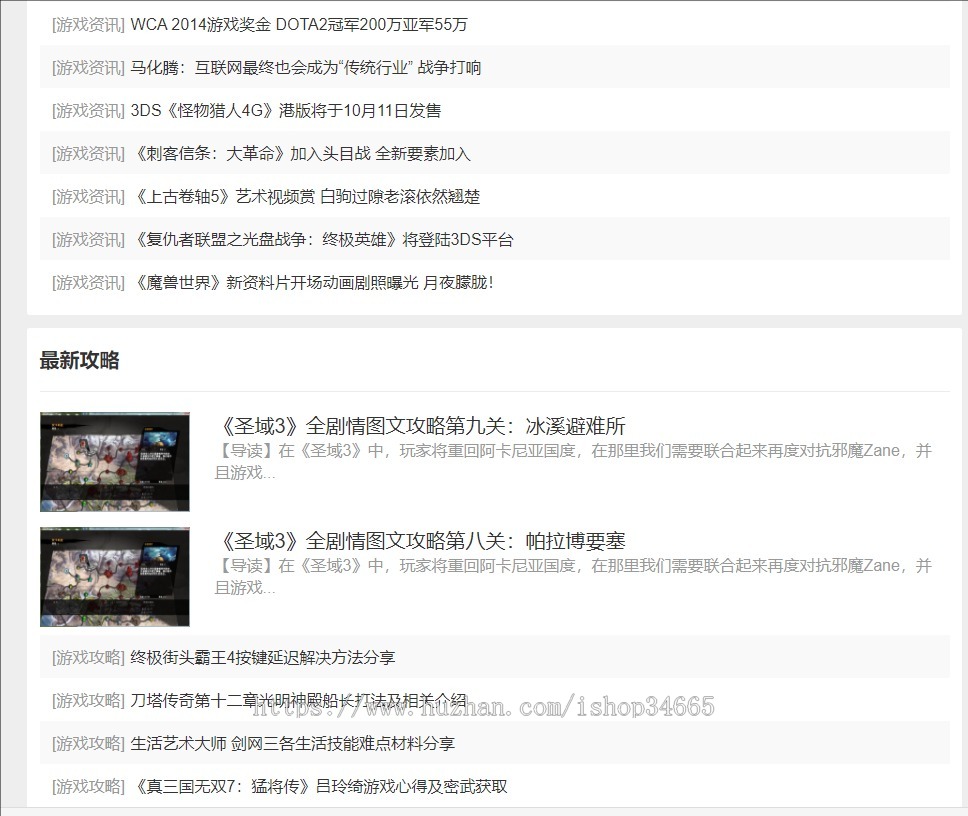This screenshot has width=968, height=816.
Task: Open thumbnail for 圣域3 第九关 冰溪避难所
Action: [115, 462]
